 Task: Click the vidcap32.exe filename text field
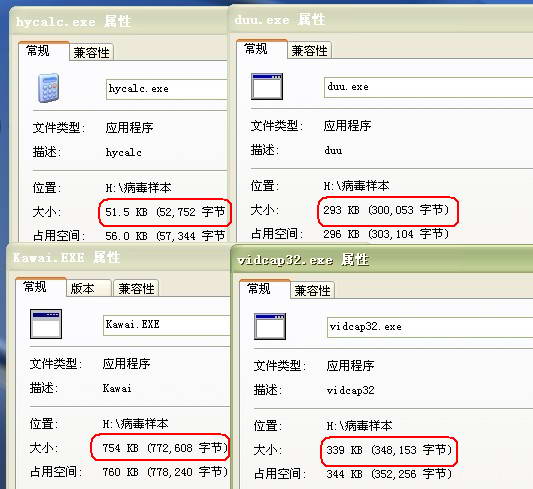[x=430, y=327]
